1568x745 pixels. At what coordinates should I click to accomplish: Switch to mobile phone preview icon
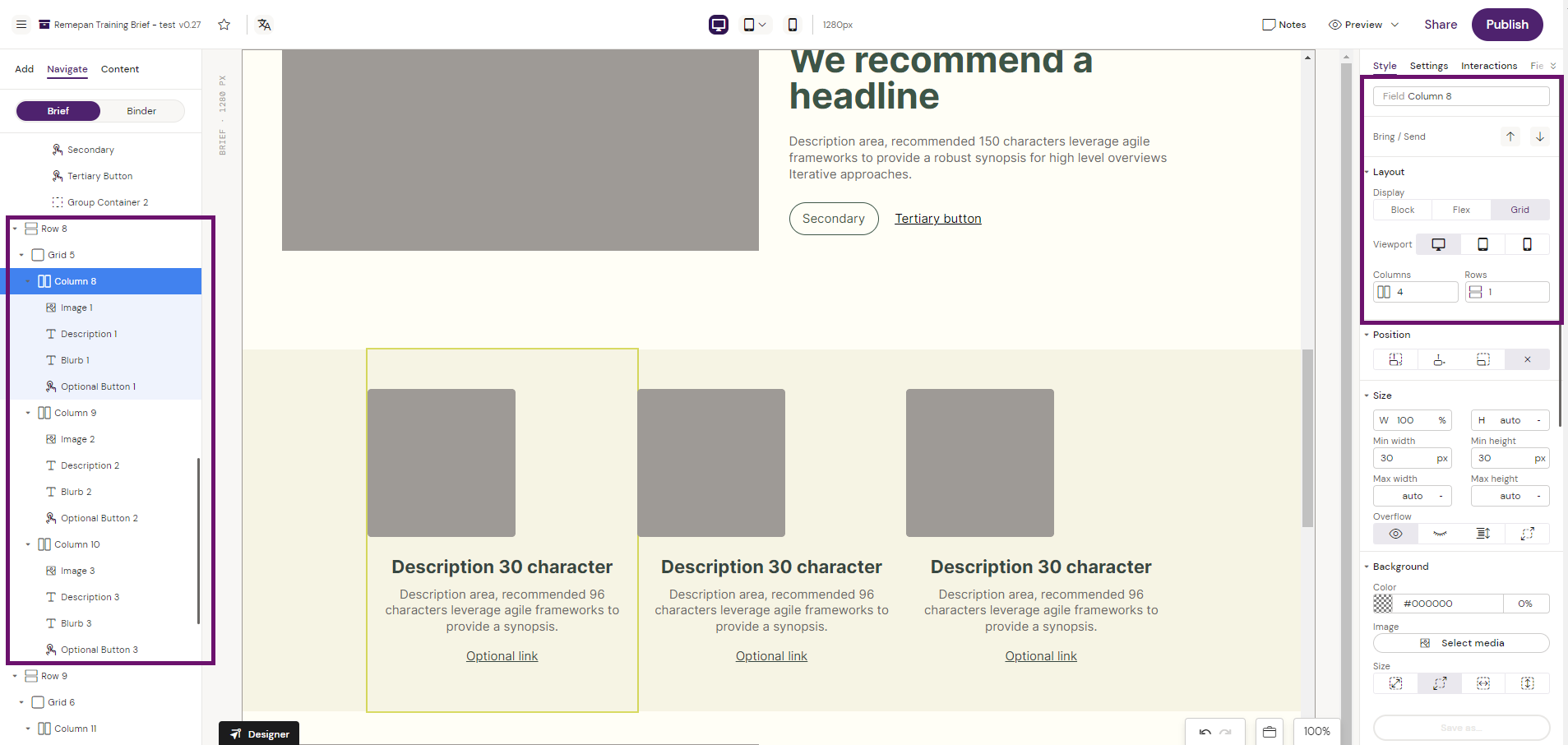792,25
